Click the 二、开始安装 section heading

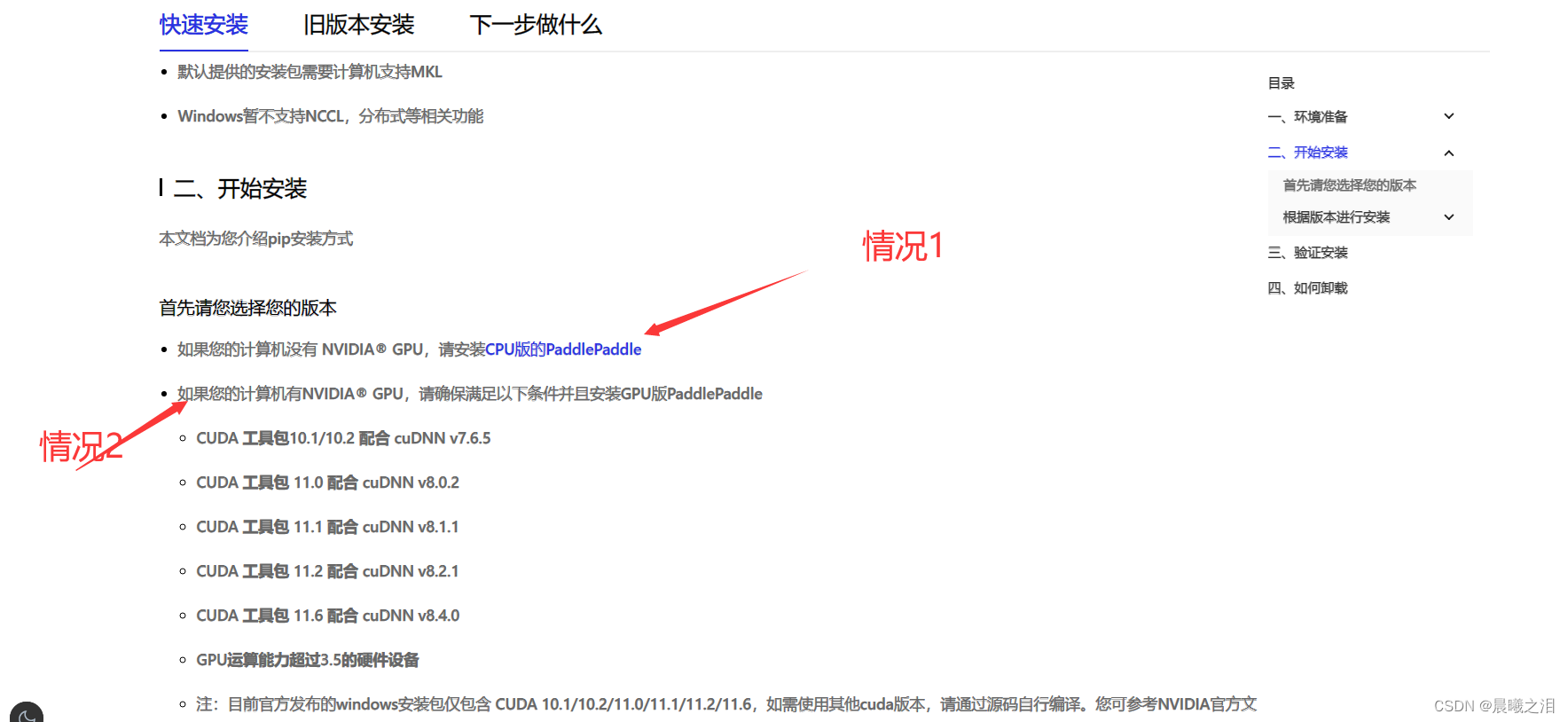click(239, 188)
